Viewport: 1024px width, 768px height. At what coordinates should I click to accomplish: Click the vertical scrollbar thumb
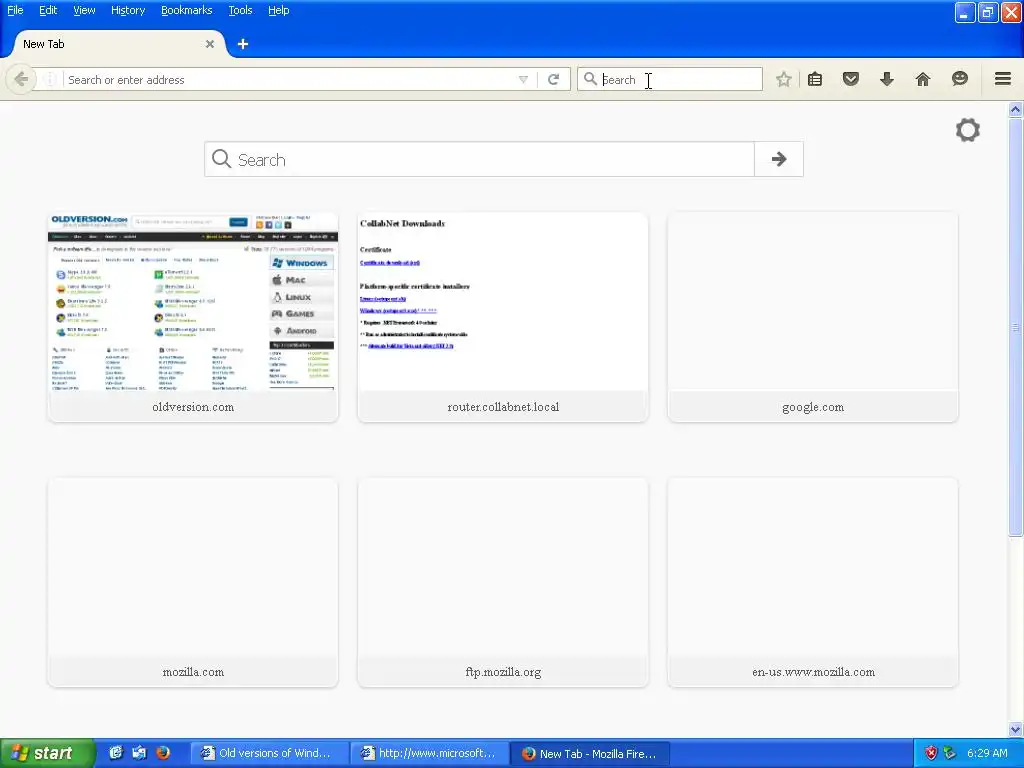(x=1015, y=327)
